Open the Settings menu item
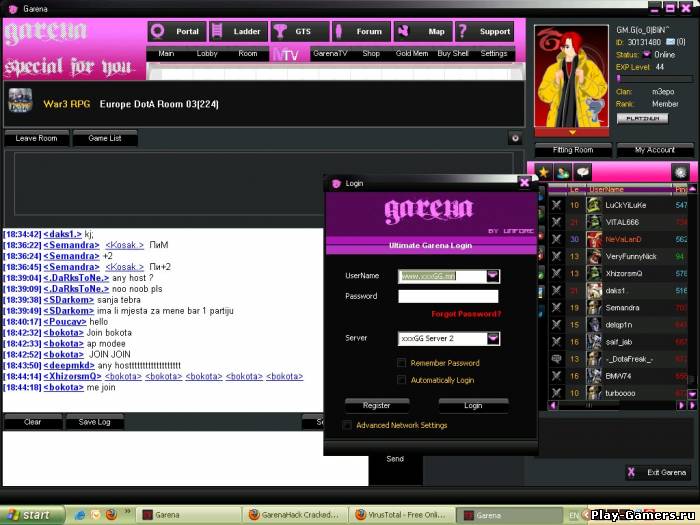This screenshot has width=700, height=525. click(x=494, y=54)
